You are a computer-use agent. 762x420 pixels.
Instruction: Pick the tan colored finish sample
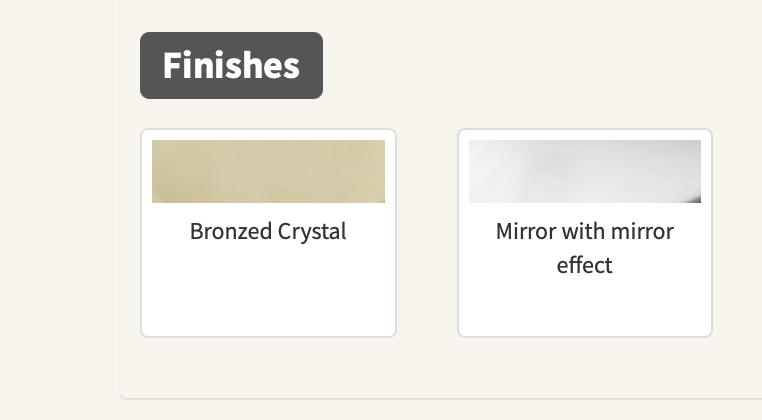point(268,171)
